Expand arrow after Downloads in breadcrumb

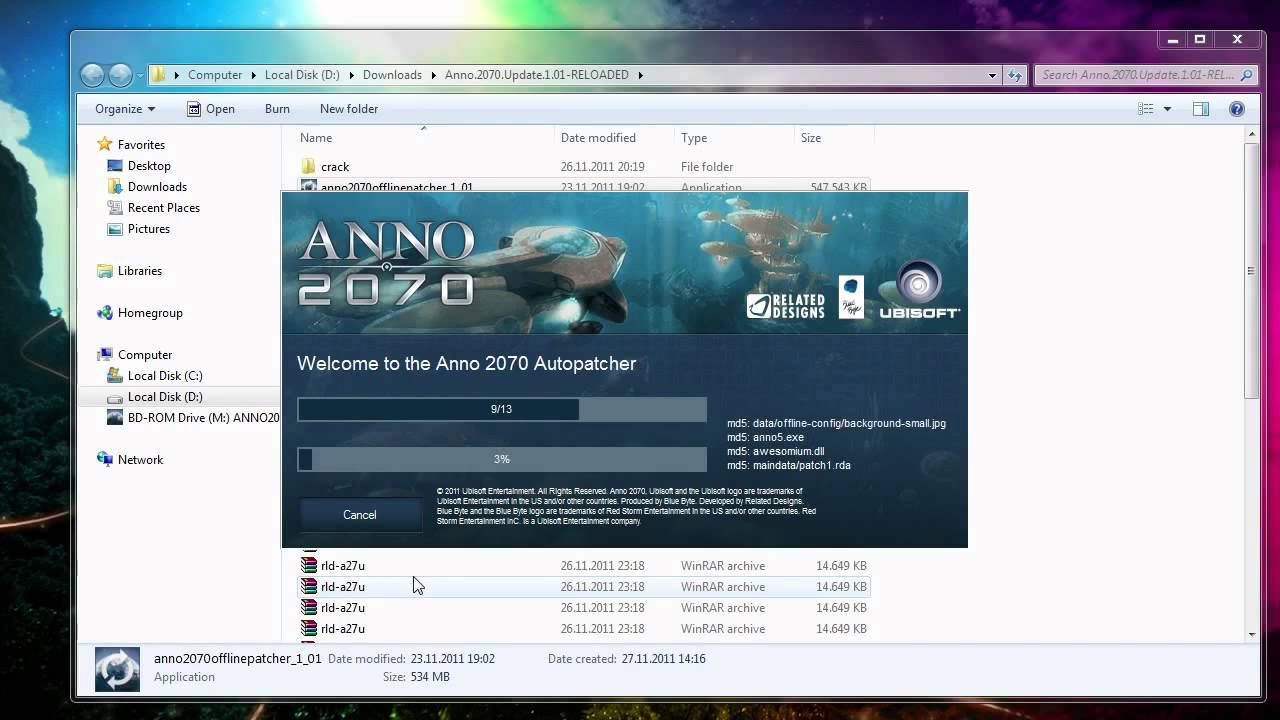433,75
